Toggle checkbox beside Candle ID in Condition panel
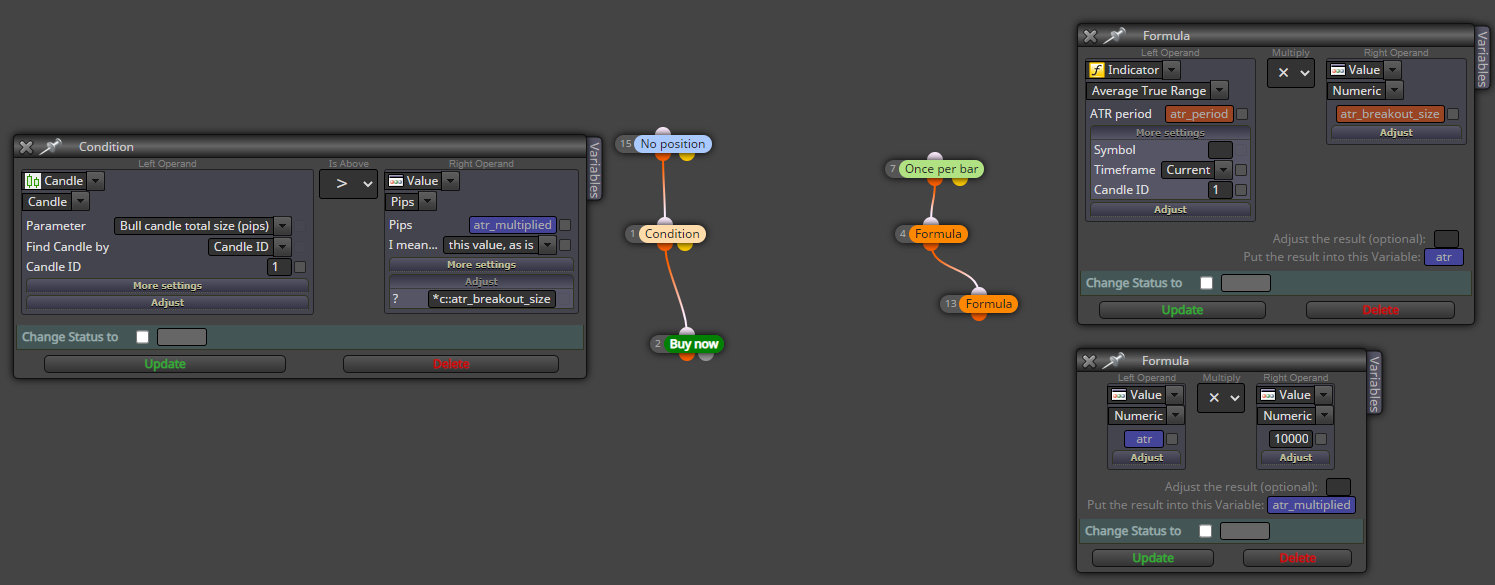 [x=300, y=267]
